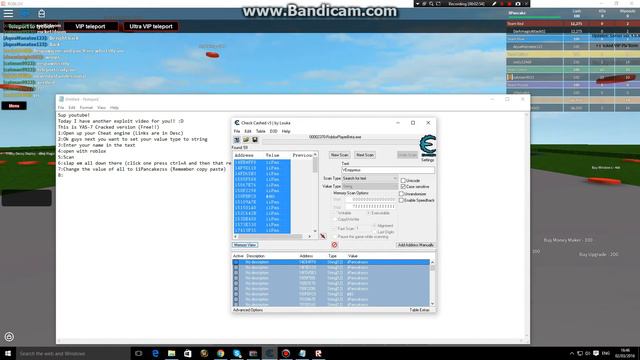Click the Next Scan button
This screenshot has width=640, height=360.
click(364, 155)
